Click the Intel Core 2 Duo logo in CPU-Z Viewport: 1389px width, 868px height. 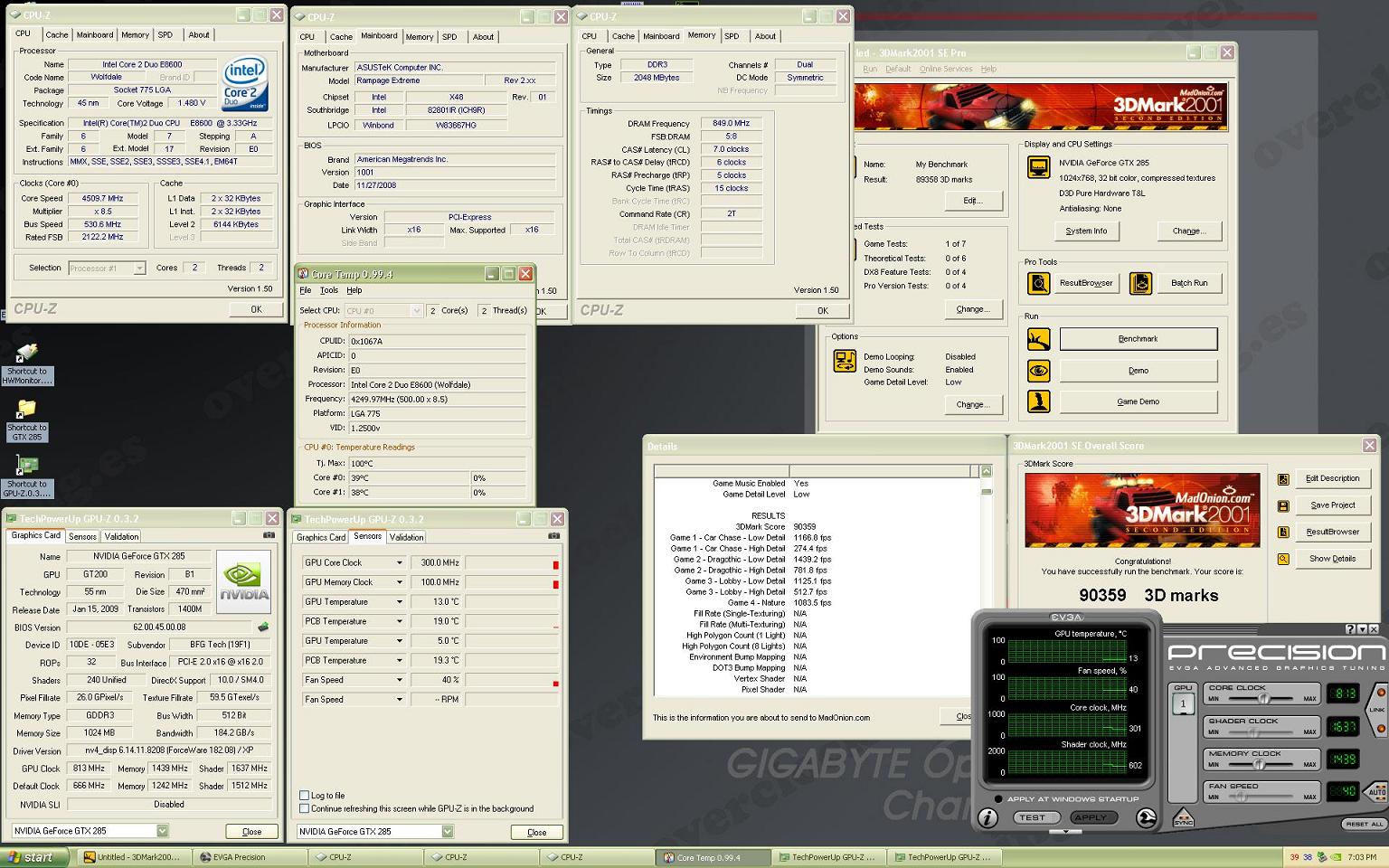tap(245, 84)
